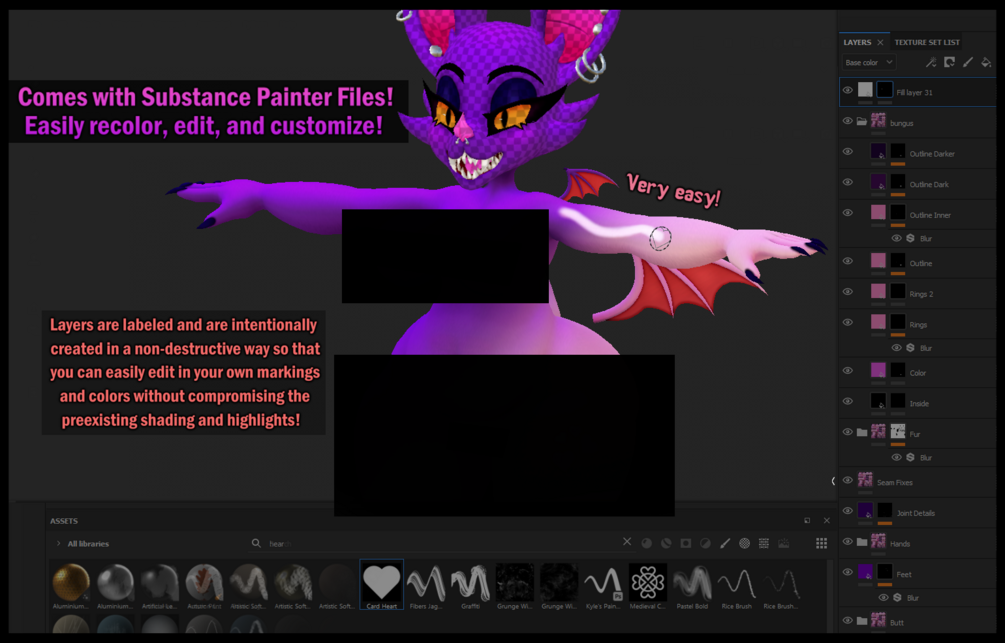
Task: Click Blur filter icon under Fur folder
Action: click(x=910, y=457)
